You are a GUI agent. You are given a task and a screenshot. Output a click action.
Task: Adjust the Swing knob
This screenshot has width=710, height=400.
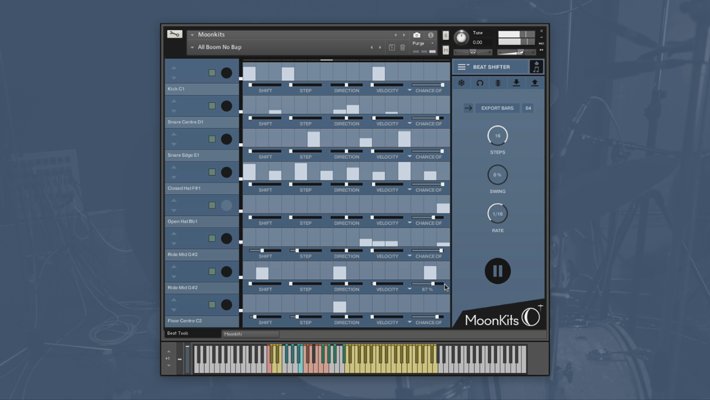pos(497,174)
